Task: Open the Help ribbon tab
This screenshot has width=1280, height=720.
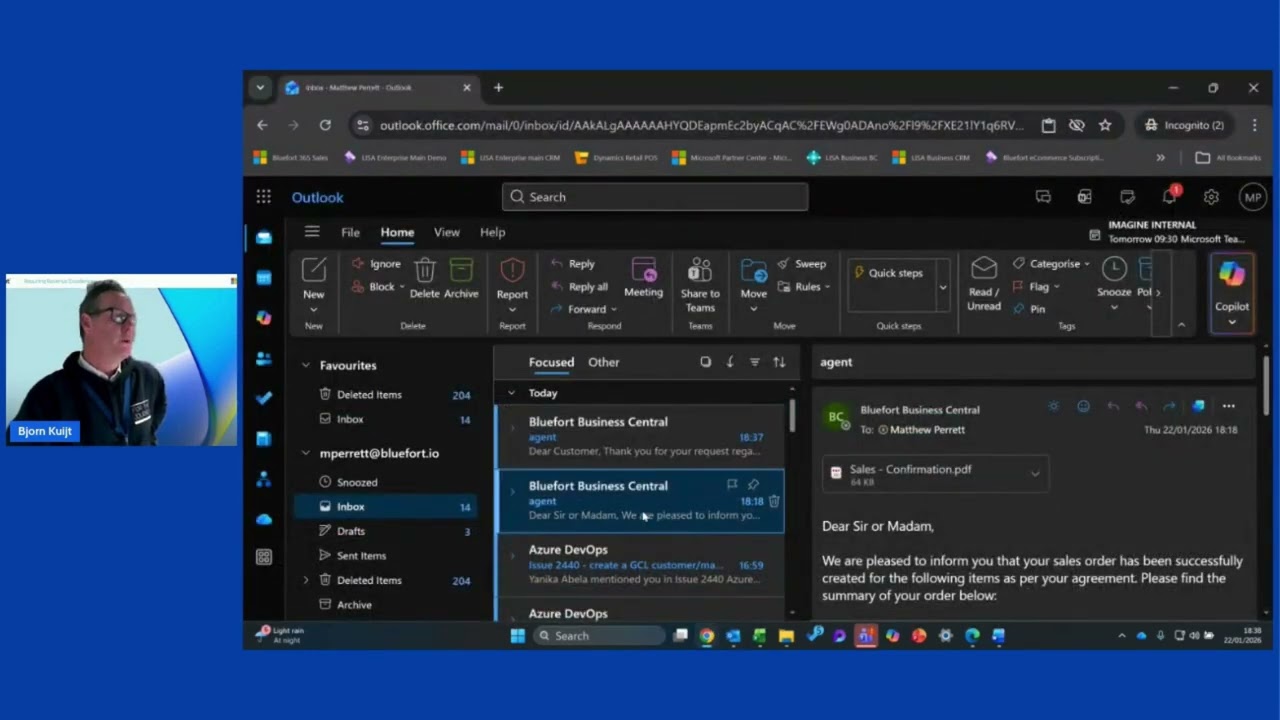Action: tap(492, 232)
